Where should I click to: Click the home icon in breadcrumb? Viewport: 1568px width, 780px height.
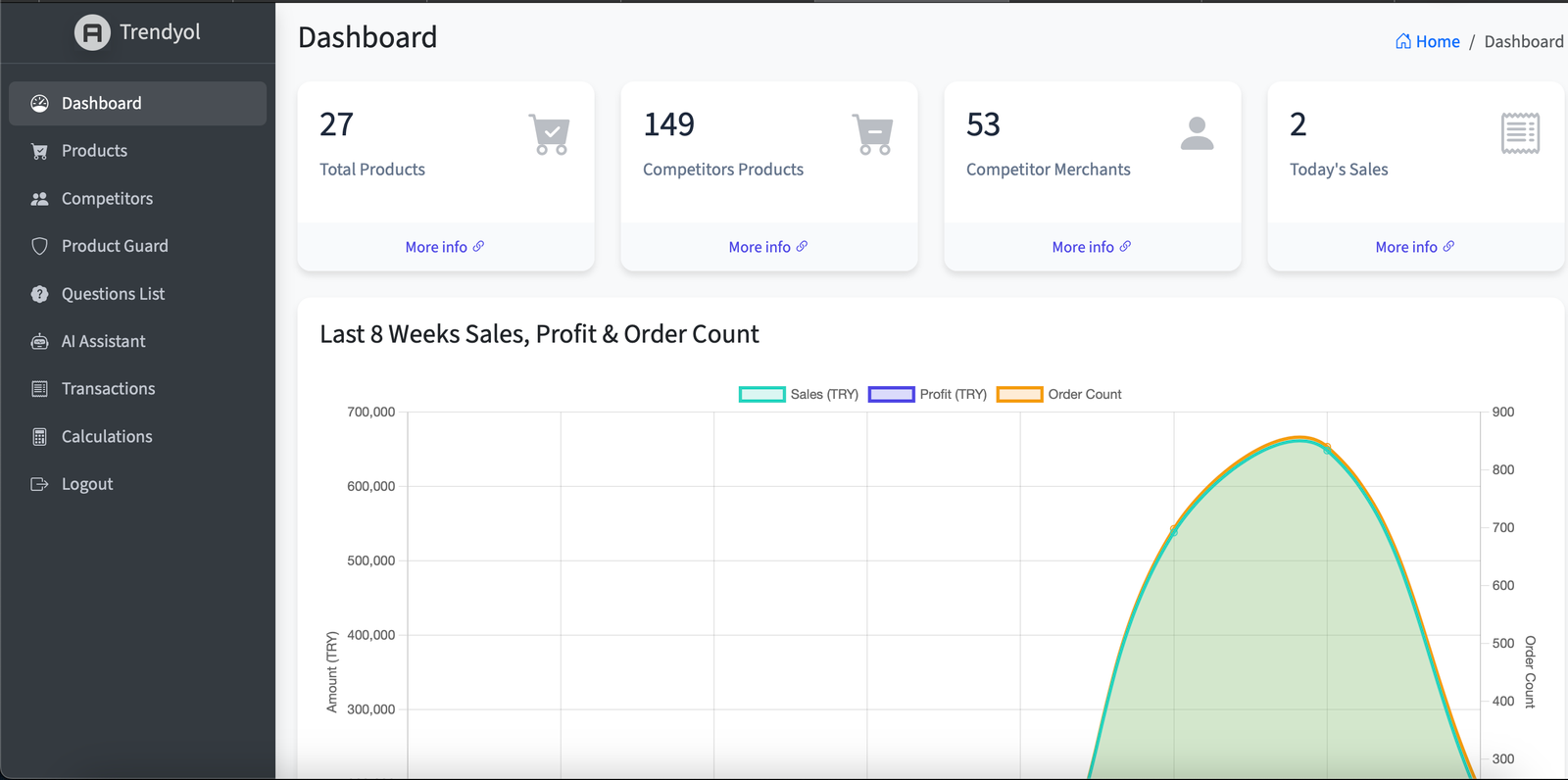click(1403, 41)
